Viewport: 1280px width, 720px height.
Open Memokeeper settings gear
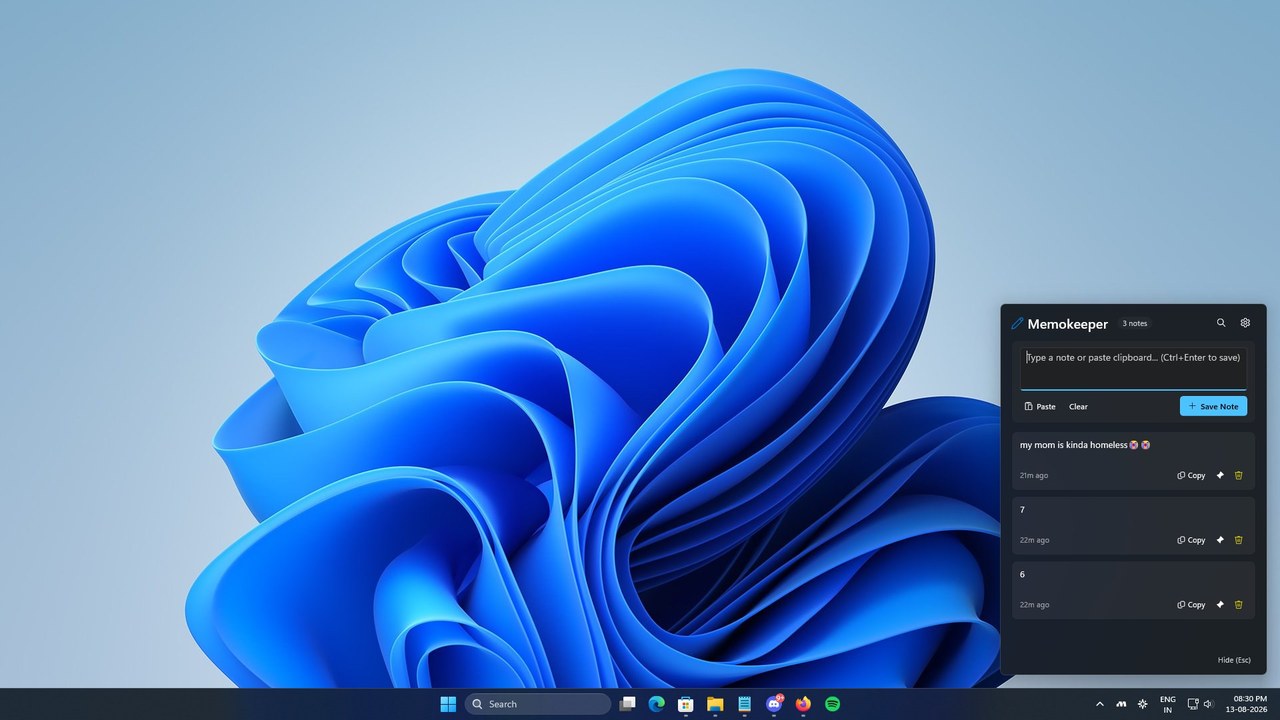(1245, 323)
